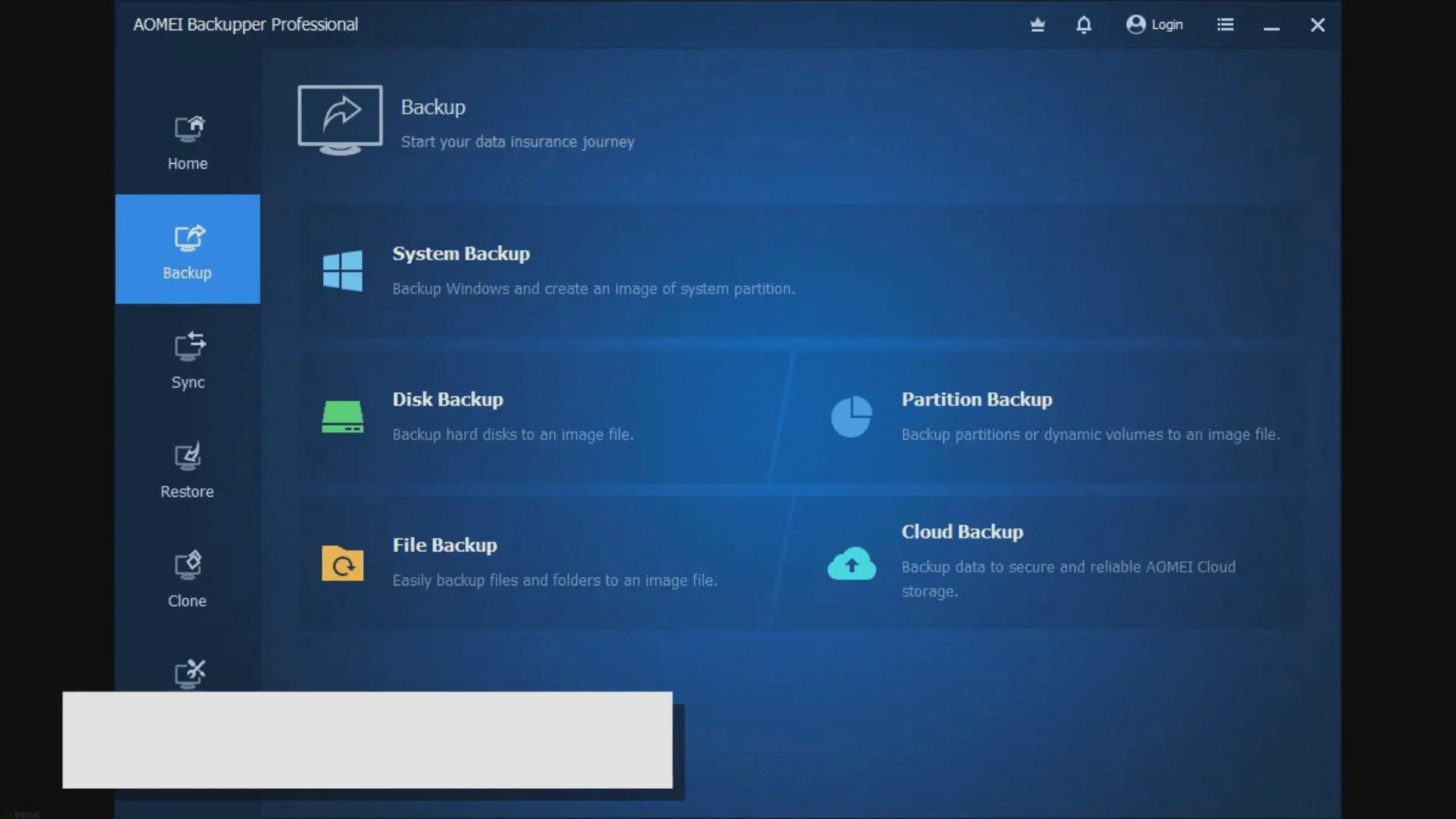This screenshot has width=1456, height=819.
Task: Click 'Easily backup files and folders' description
Action: point(554,580)
